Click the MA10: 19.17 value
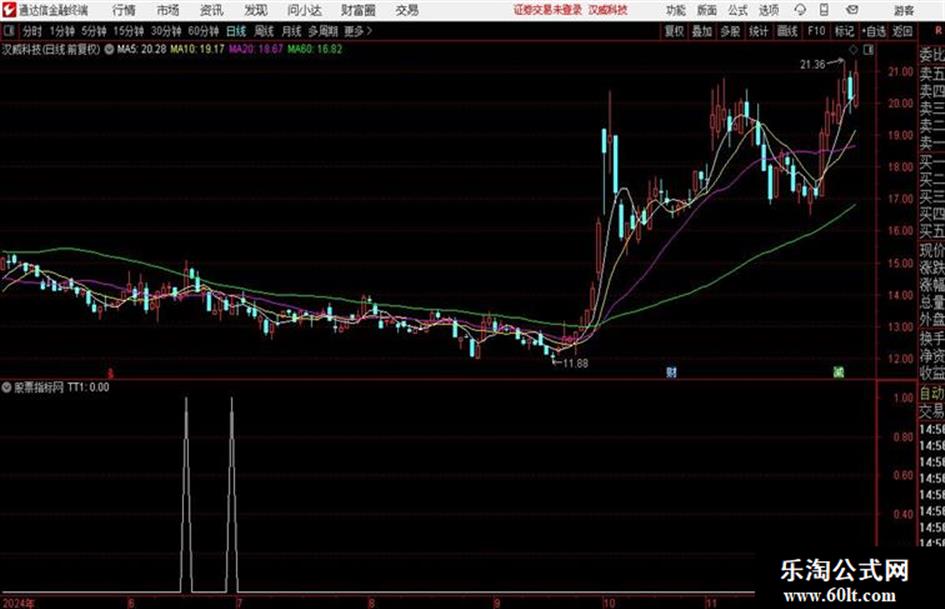This screenshot has height=609, width=945. (197, 49)
